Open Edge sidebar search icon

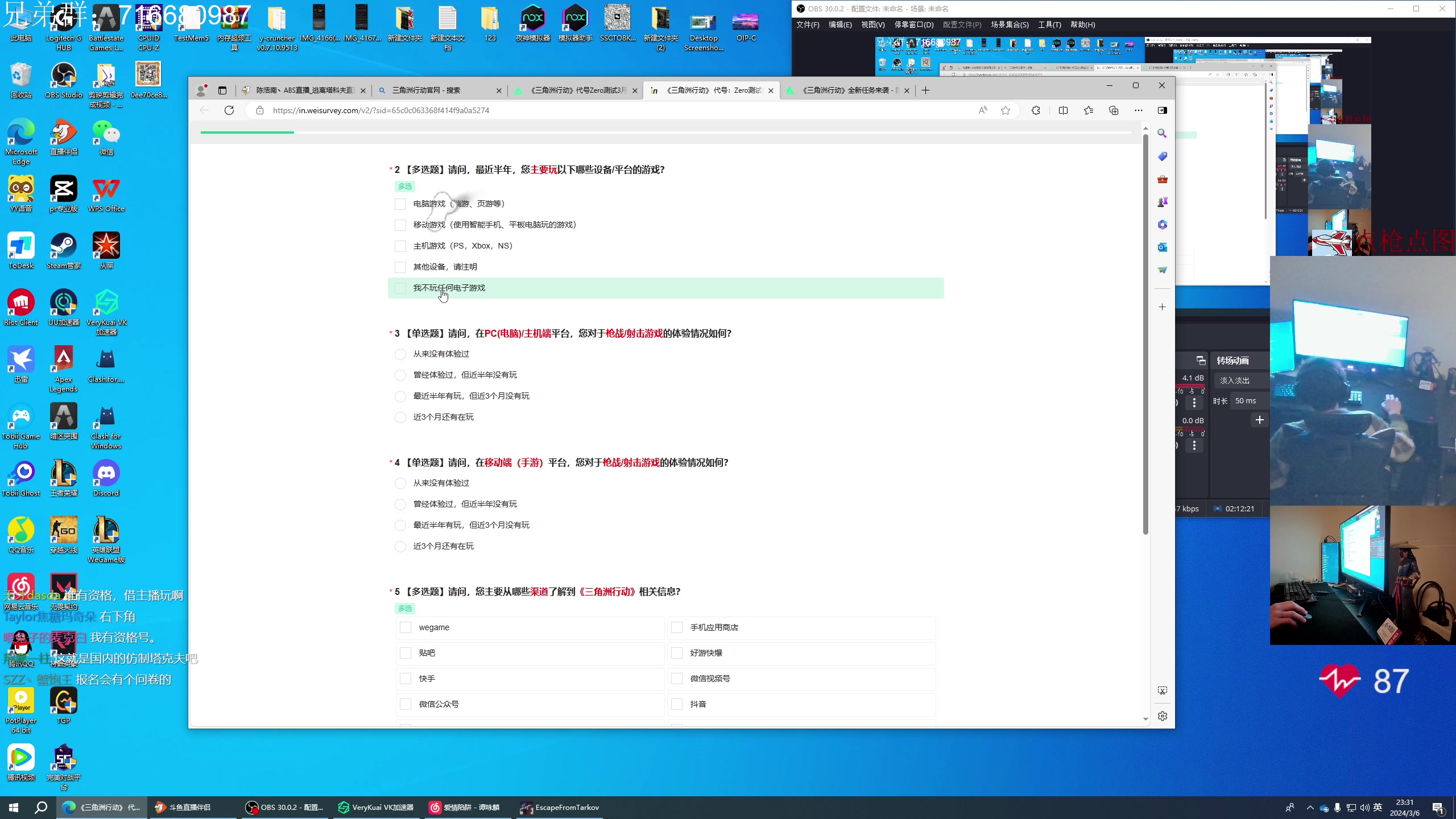1162,133
